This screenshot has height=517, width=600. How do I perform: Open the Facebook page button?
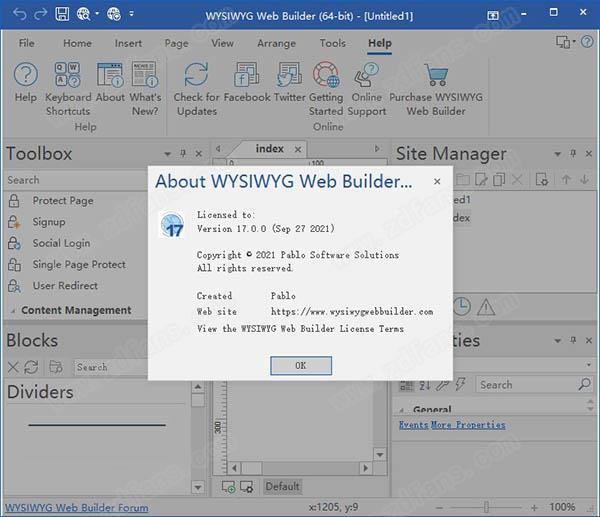click(x=247, y=82)
